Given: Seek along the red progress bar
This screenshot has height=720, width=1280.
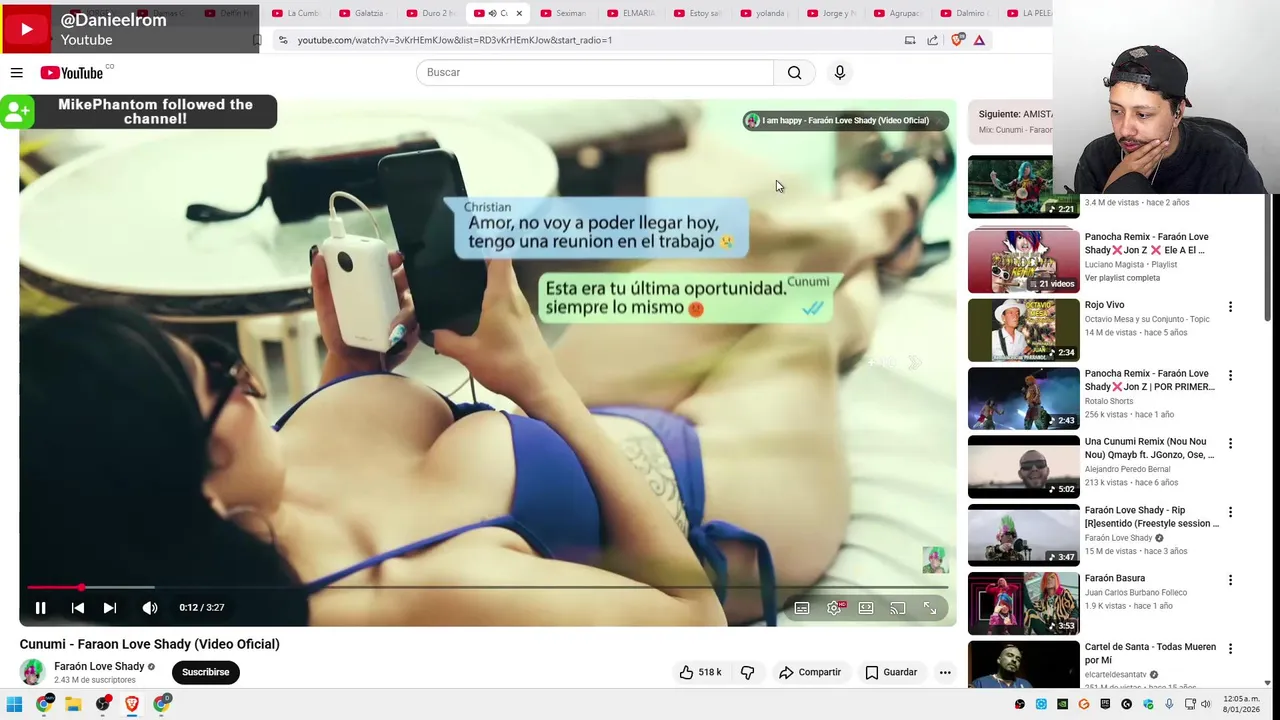Looking at the screenshot, I should (x=487, y=587).
